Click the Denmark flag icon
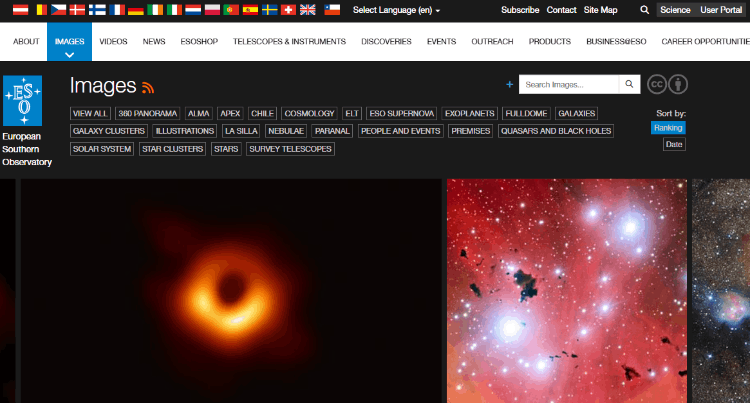 tap(77, 10)
